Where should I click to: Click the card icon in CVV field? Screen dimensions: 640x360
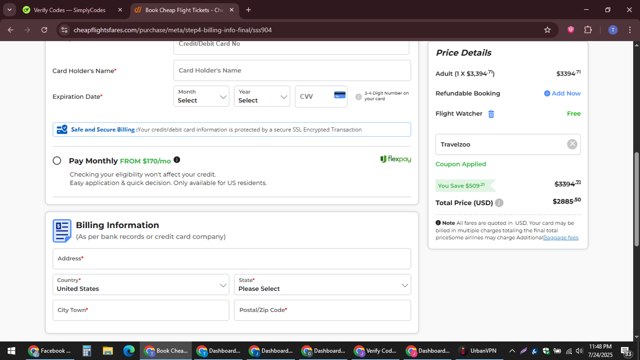tap(340, 95)
